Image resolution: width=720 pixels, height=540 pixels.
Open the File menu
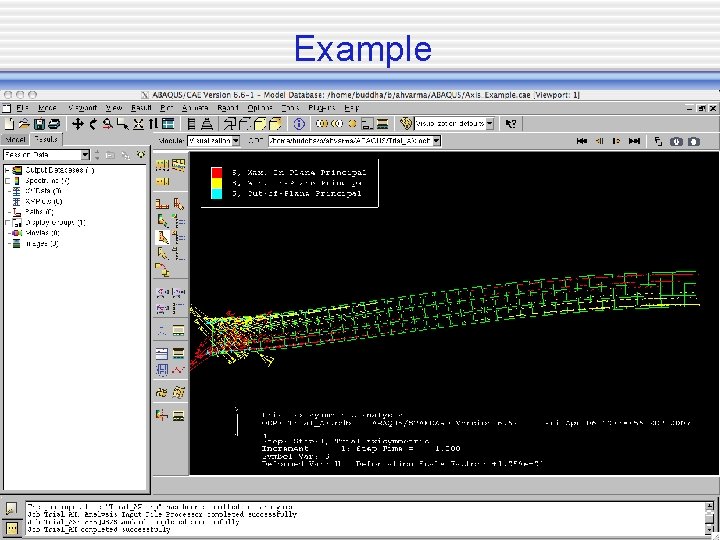point(22,108)
